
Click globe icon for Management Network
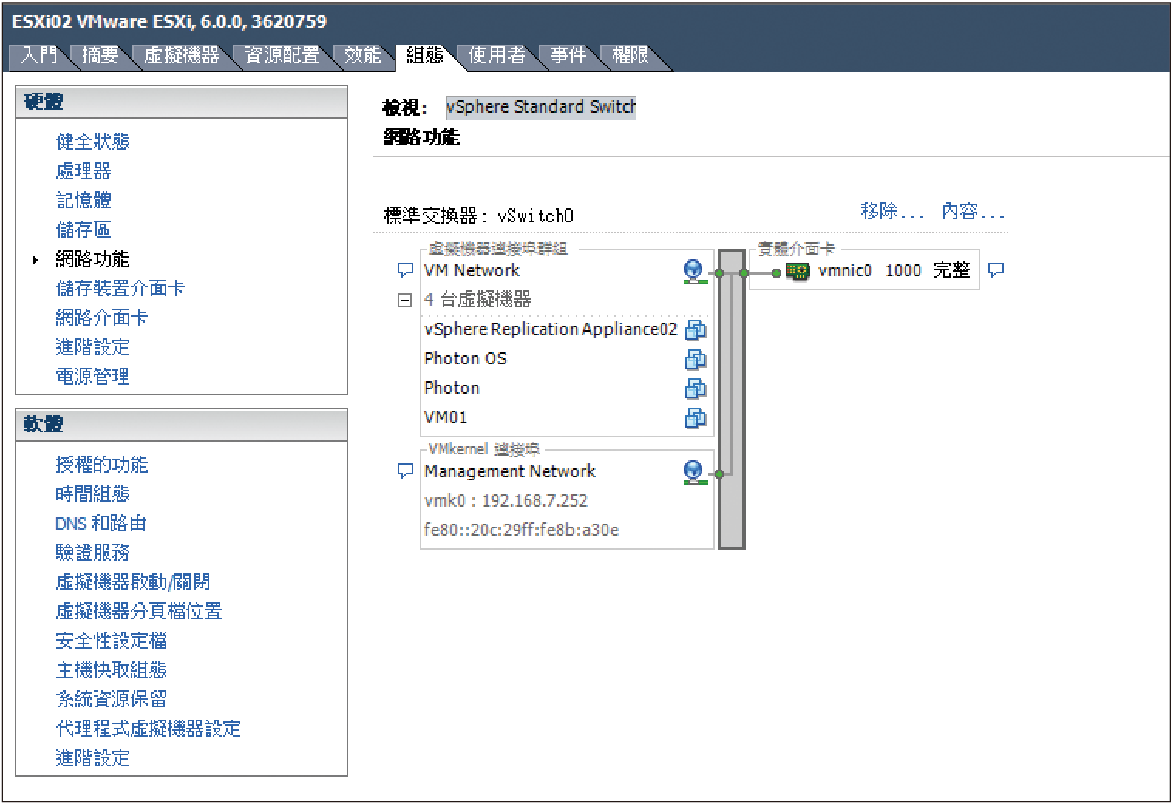(x=694, y=472)
